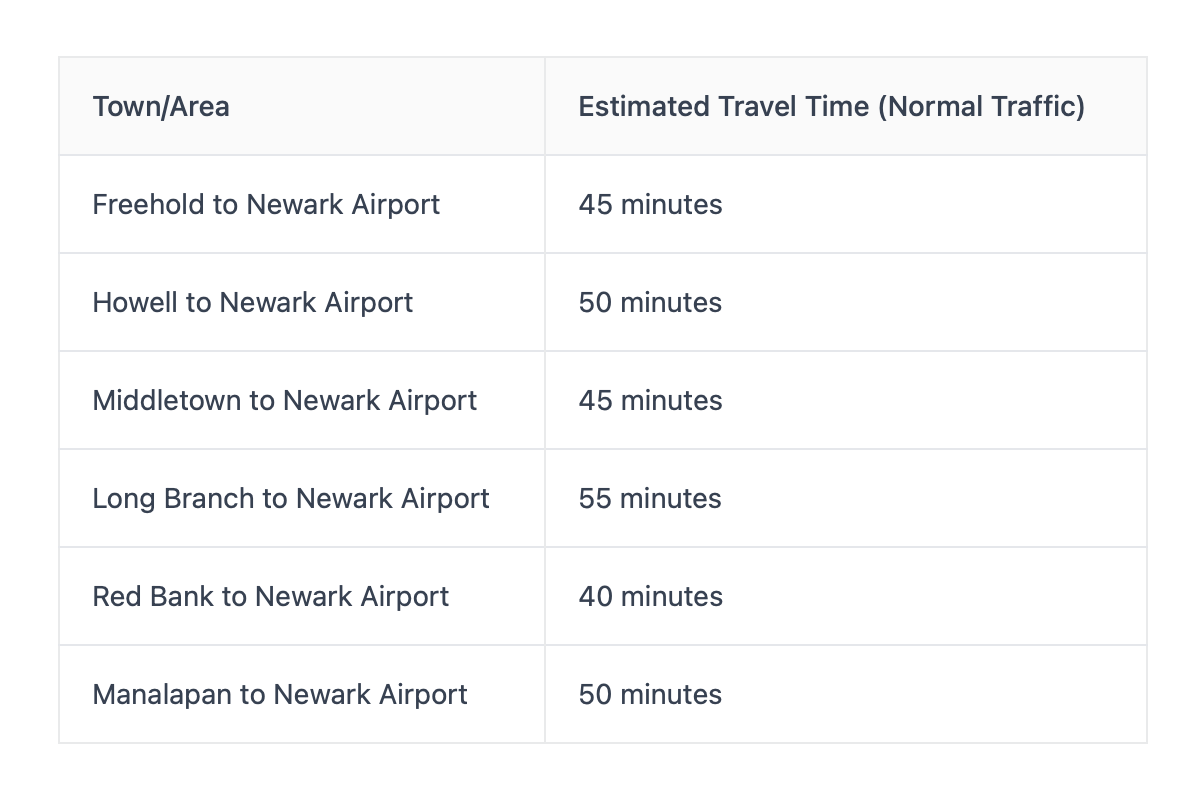Select the 50 minutes time for Howell
Screen dimensions: 1197x806
650,302
